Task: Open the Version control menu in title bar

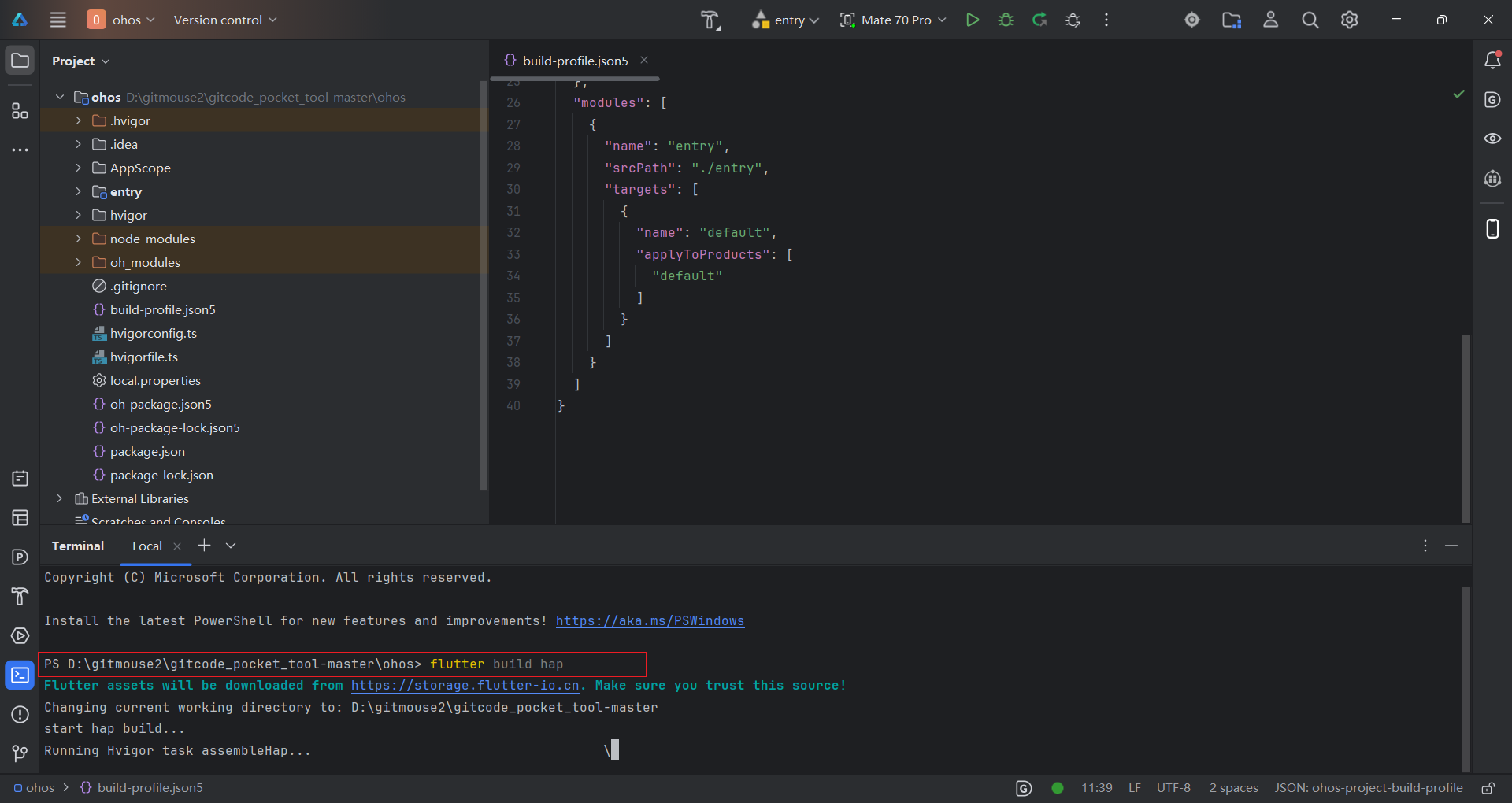Action: click(x=224, y=20)
